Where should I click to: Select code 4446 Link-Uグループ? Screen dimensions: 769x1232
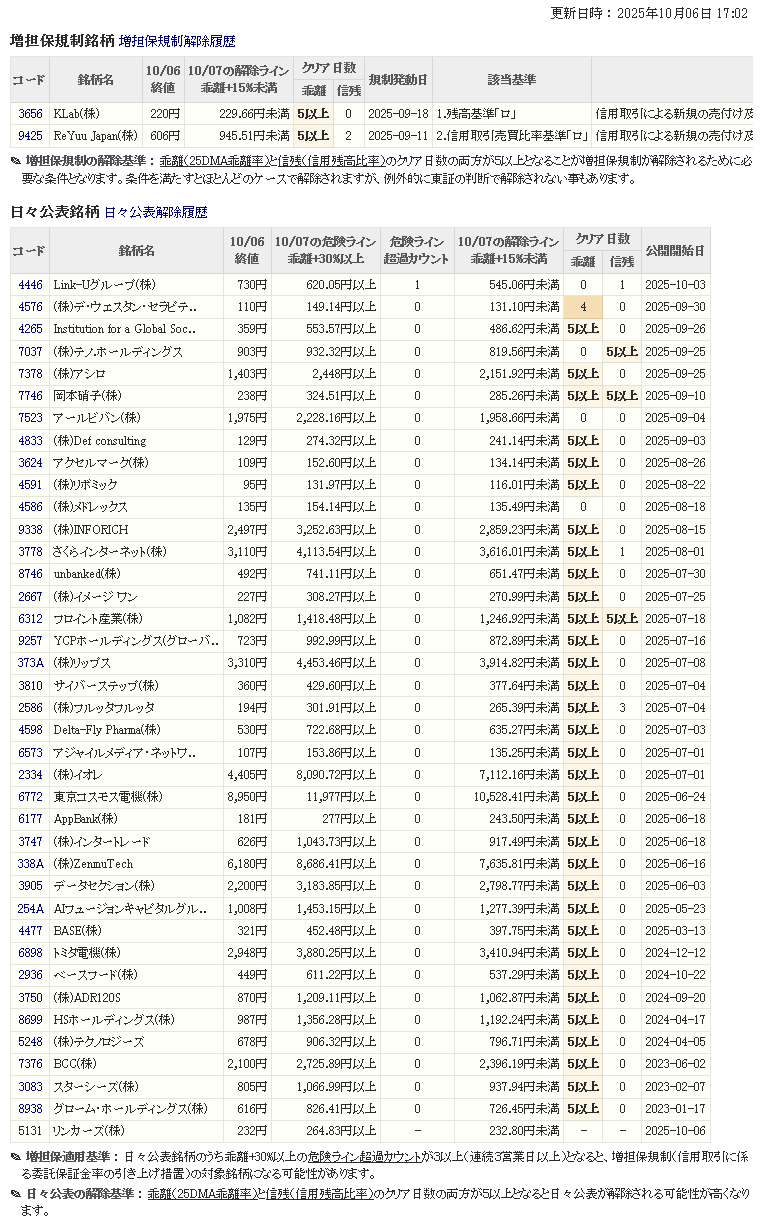point(30,285)
